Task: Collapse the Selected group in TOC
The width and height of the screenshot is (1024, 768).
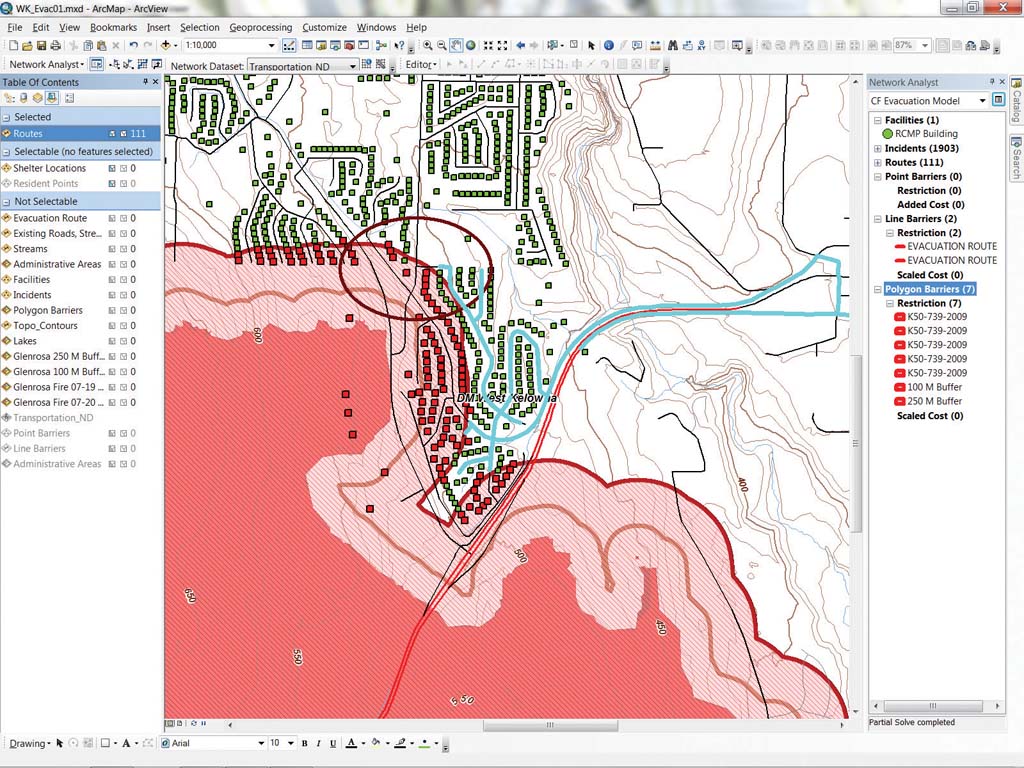Action: point(7,118)
